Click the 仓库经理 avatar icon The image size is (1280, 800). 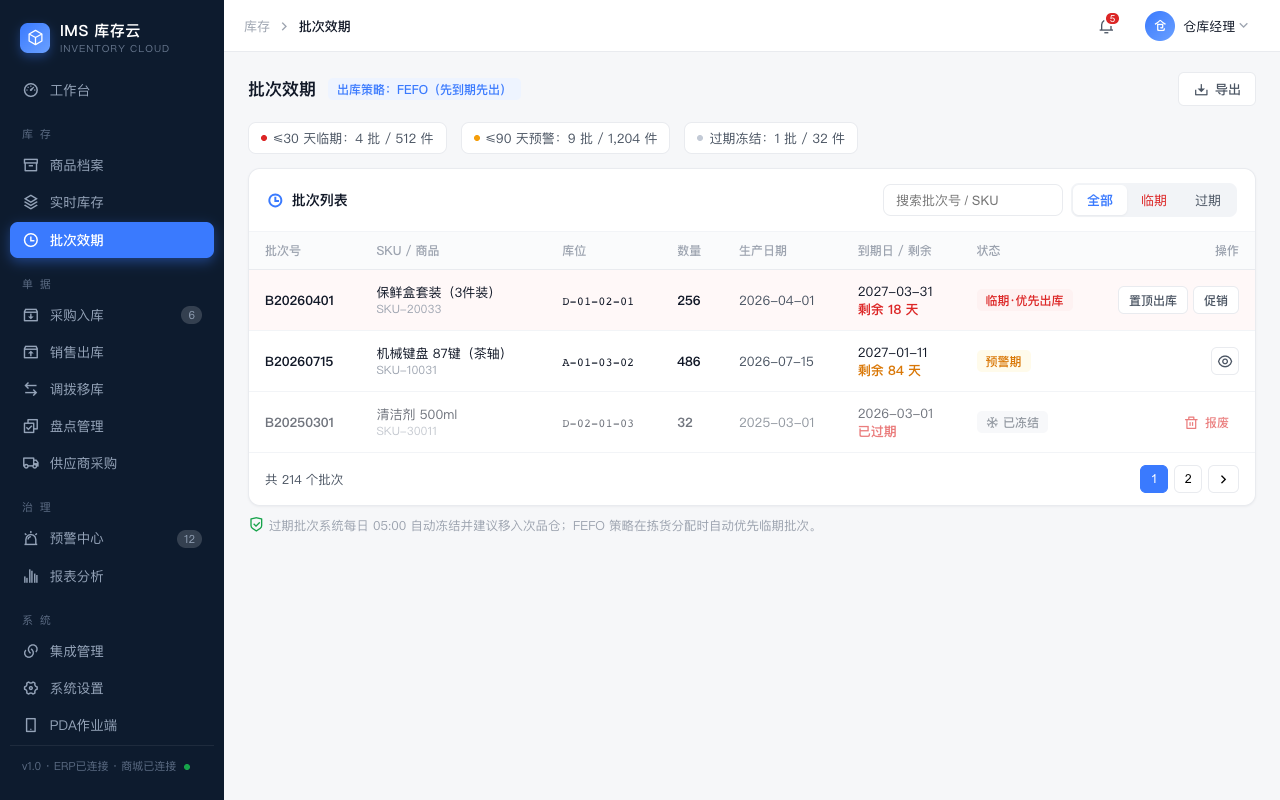click(1160, 26)
